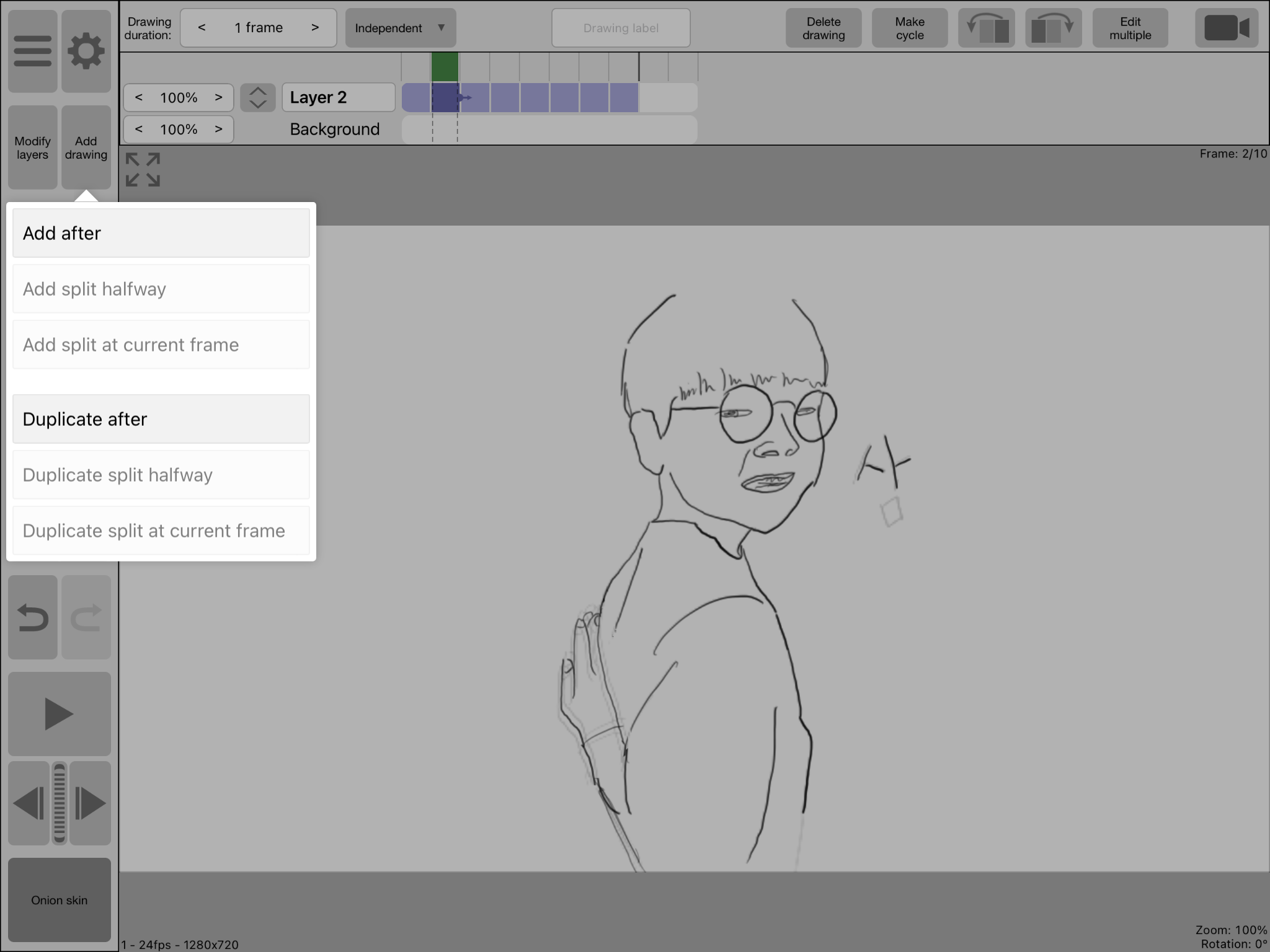Choose Duplicate after from the menu
This screenshot has width=1270, height=952.
click(161, 419)
